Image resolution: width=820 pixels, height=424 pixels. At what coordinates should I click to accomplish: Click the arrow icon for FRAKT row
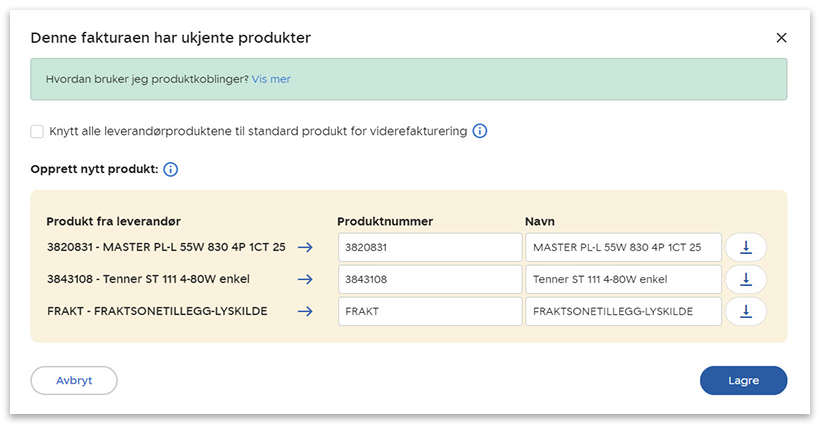click(x=305, y=311)
